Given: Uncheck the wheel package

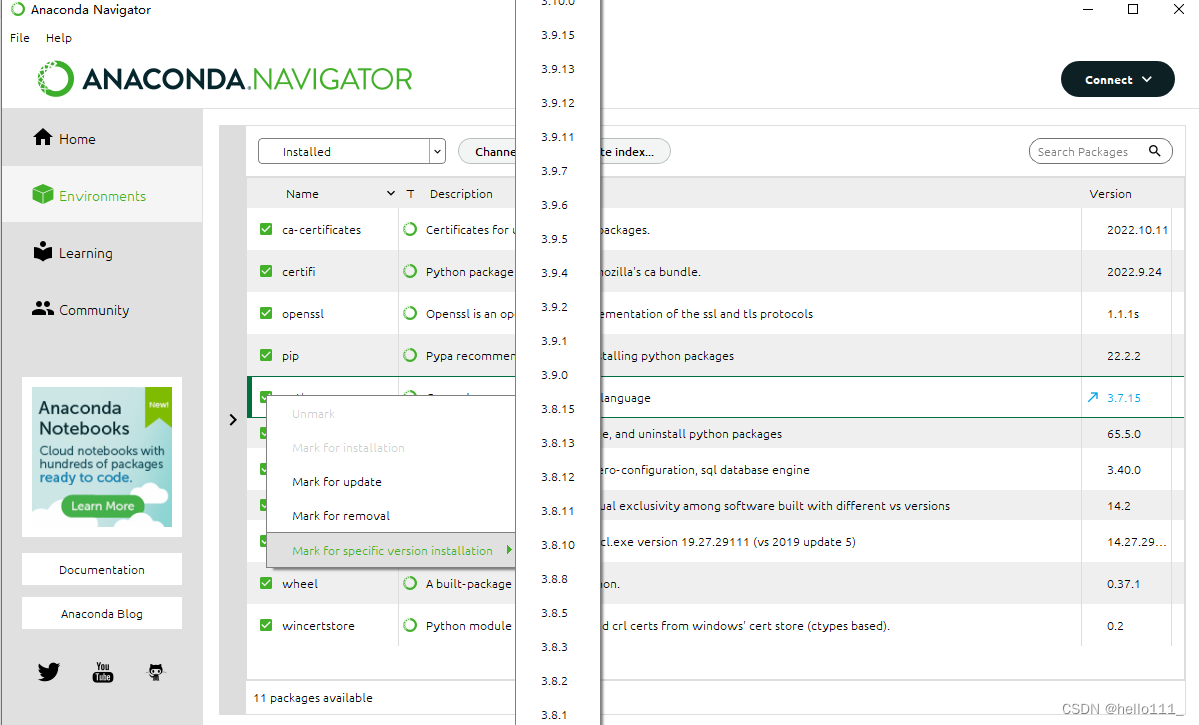Looking at the screenshot, I should coord(265,584).
